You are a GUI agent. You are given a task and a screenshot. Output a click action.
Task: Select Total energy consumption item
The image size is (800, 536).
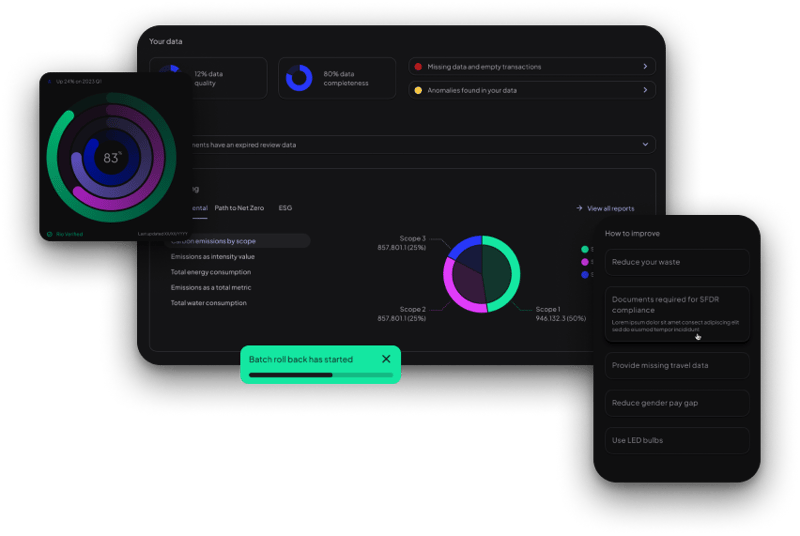211,272
